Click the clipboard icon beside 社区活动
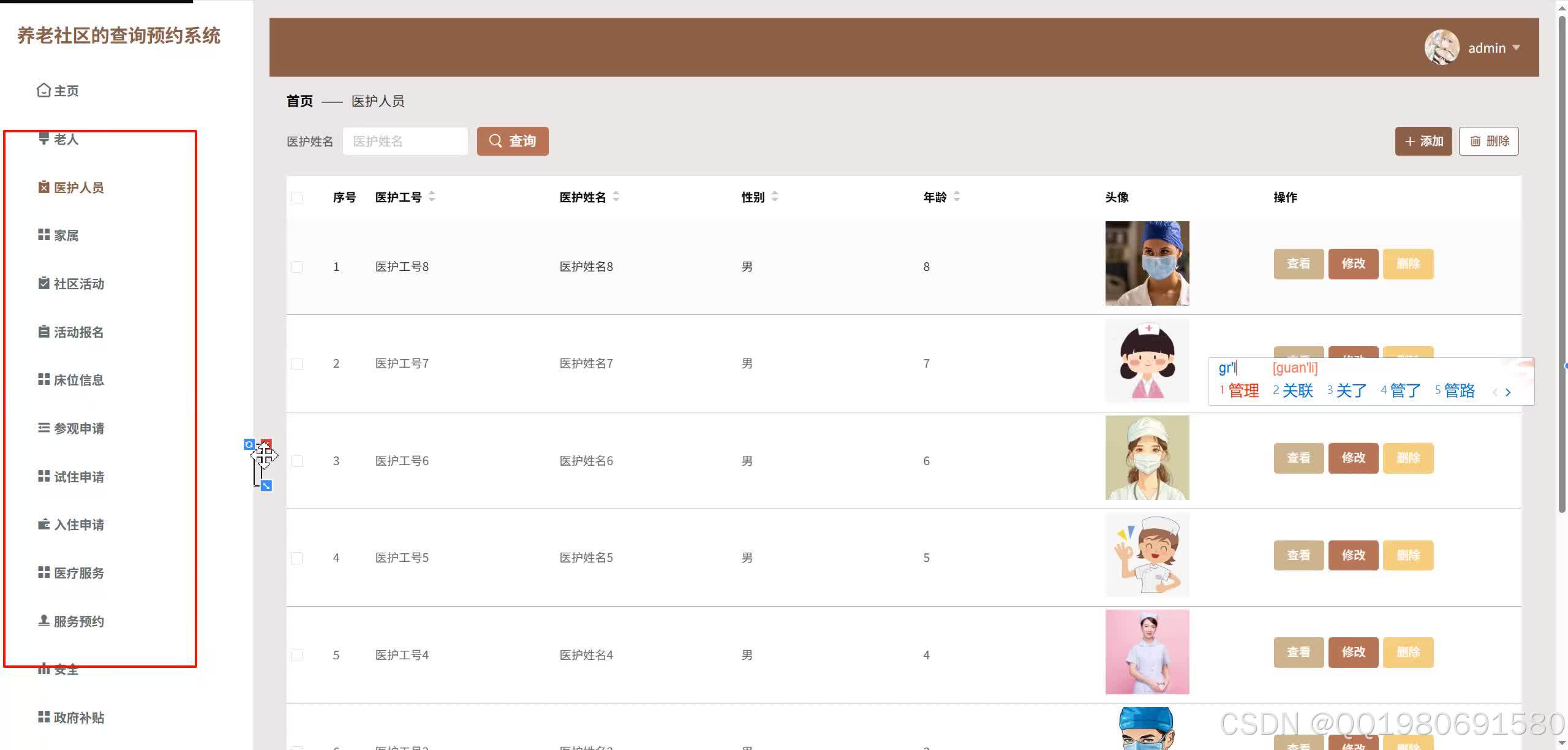Image resolution: width=1568 pixels, height=750 pixels. (x=43, y=283)
